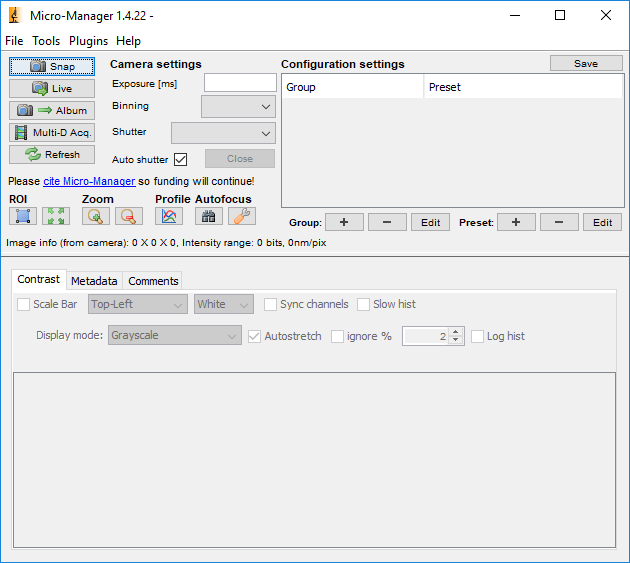Open the Plugins menu
Image resolution: width=630 pixels, height=563 pixels.
click(x=88, y=41)
